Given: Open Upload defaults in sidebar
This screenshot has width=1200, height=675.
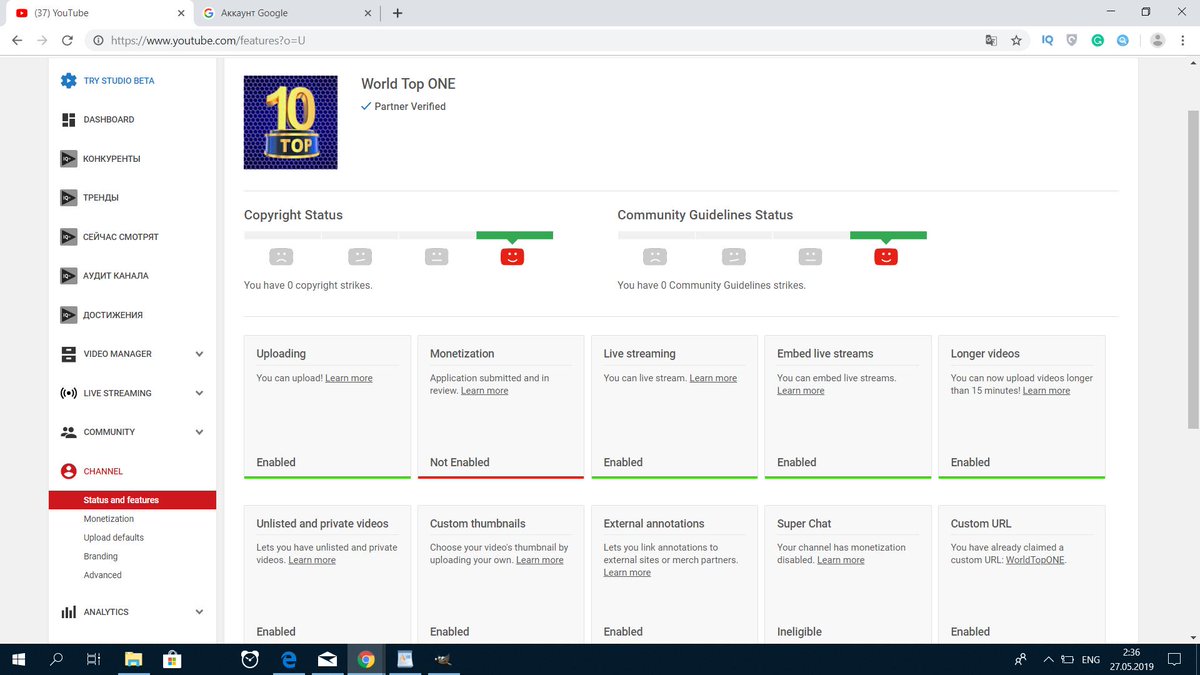Looking at the screenshot, I should (x=114, y=538).
